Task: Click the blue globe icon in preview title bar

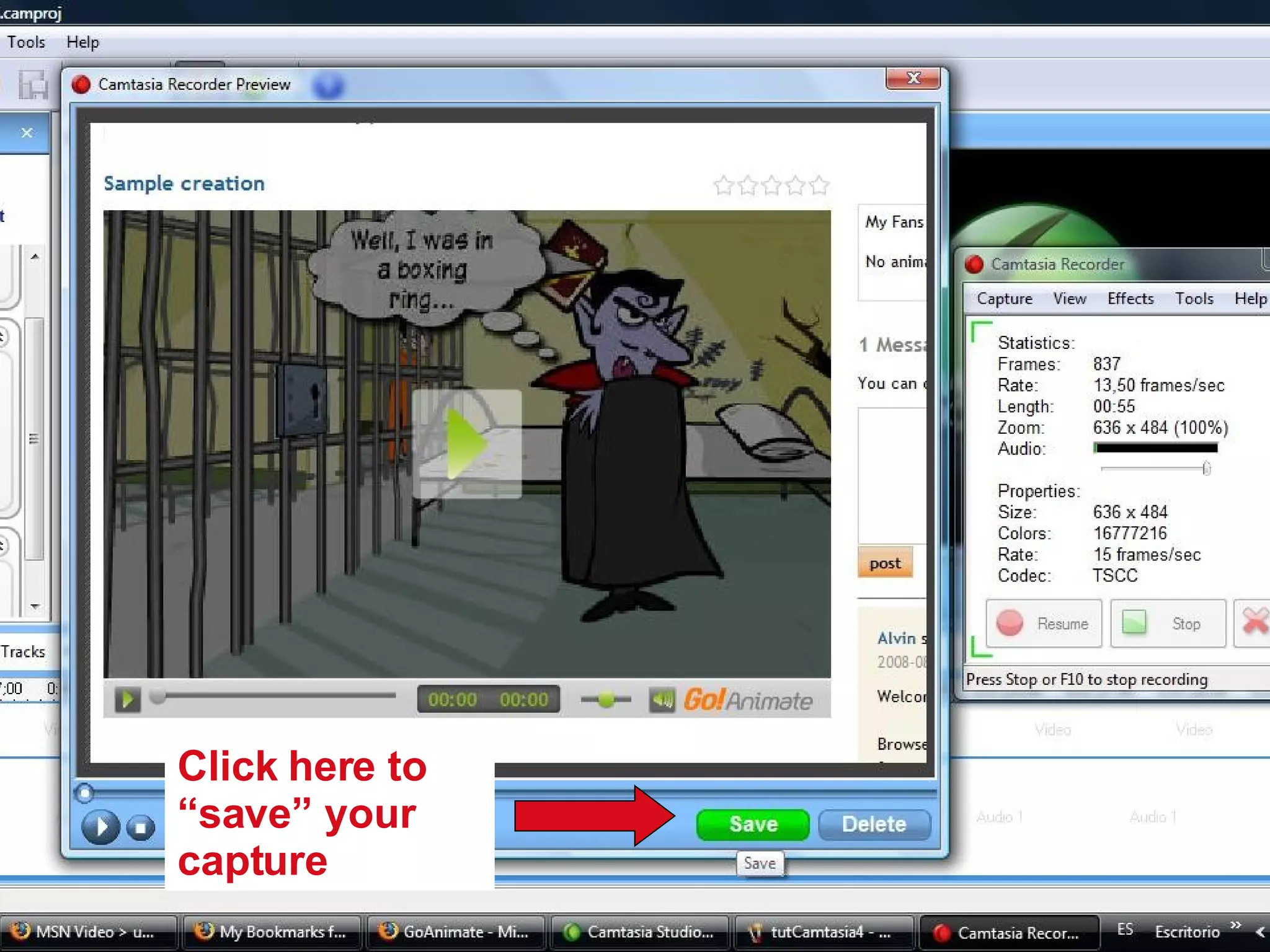Action: (x=327, y=86)
